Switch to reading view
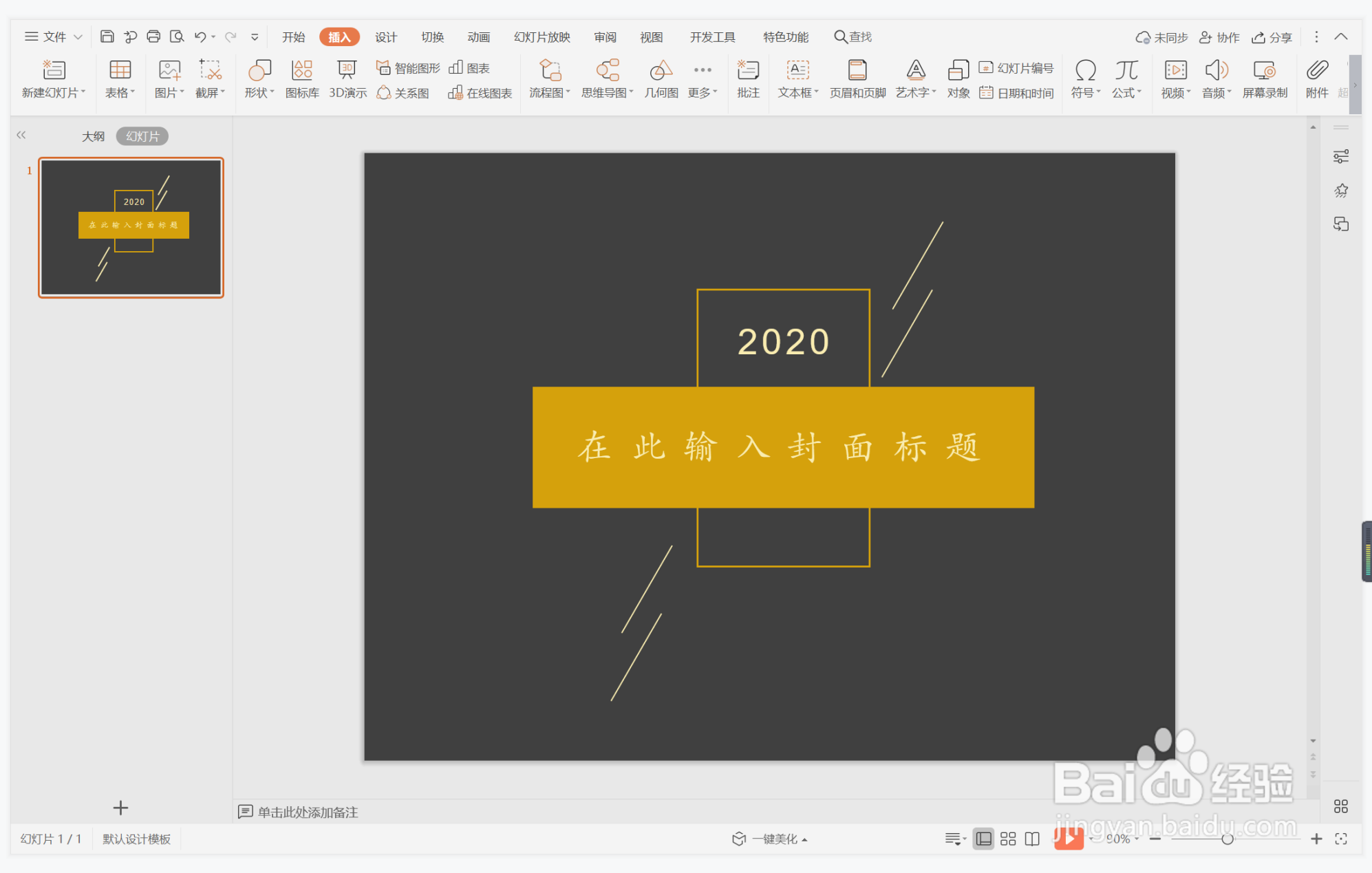1372x873 pixels. pos(1032,839)
